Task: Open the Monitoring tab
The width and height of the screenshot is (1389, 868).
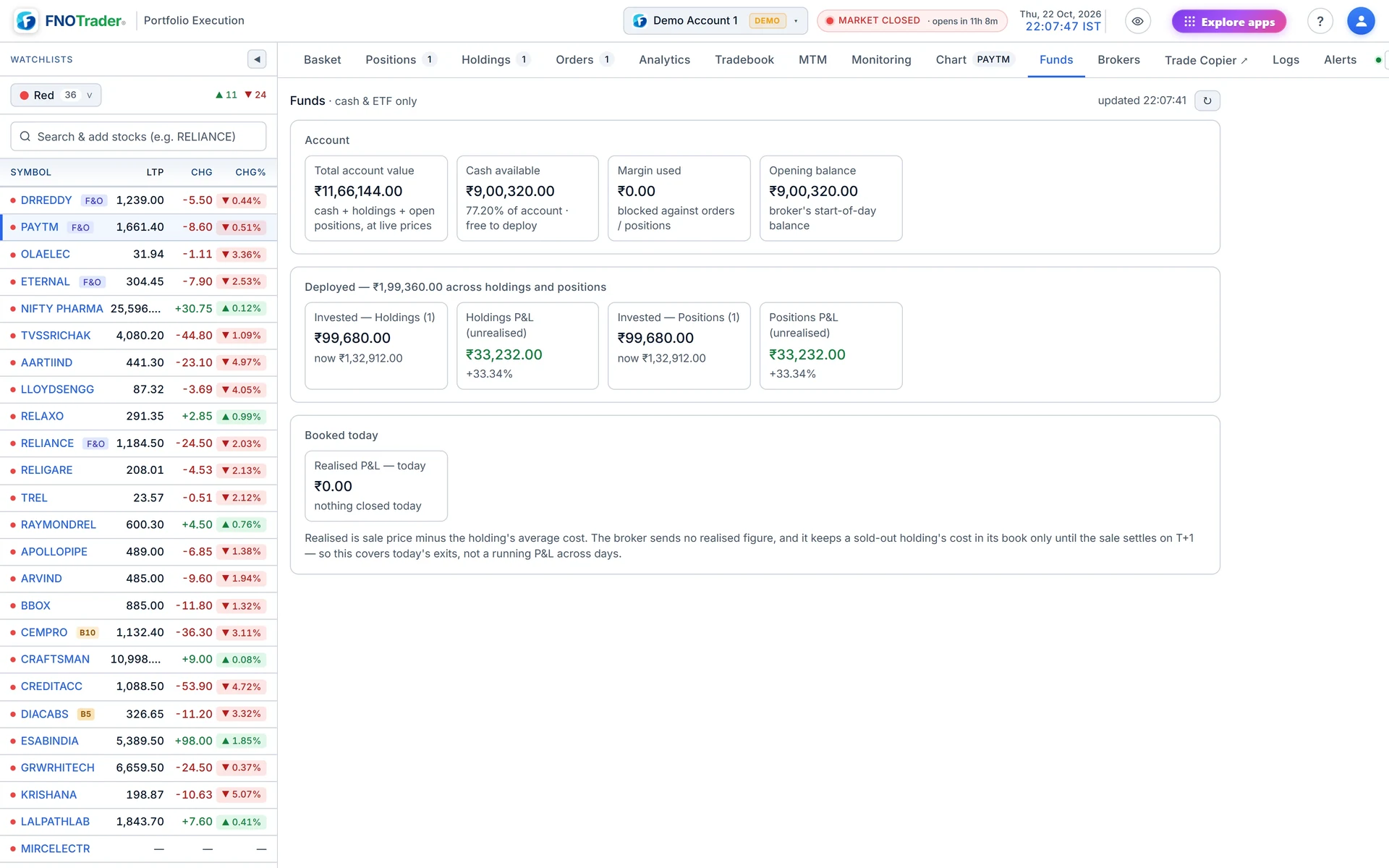Action: click(x=881, y=60)
